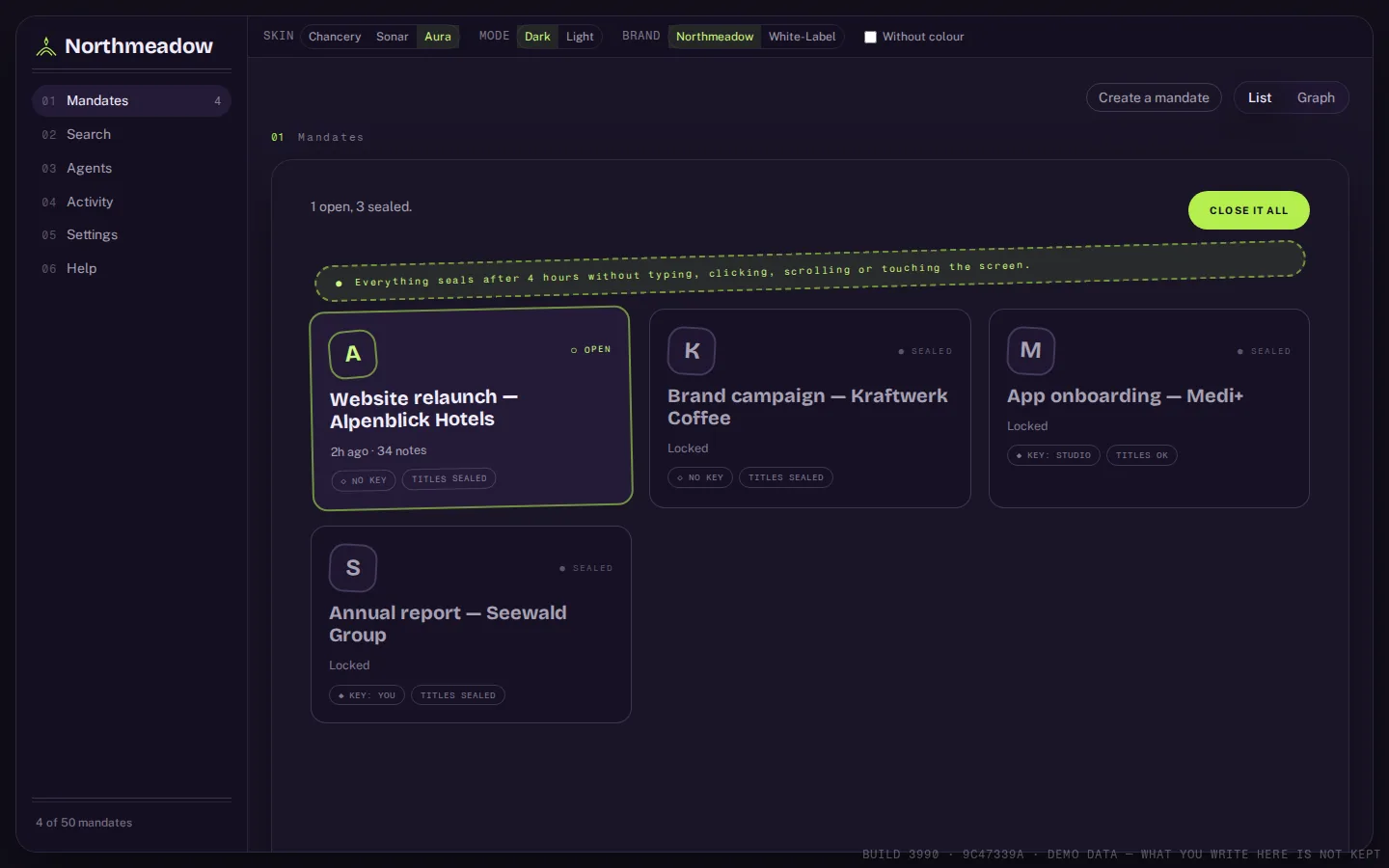Choose the Sonar skin option

click(392, 37)
